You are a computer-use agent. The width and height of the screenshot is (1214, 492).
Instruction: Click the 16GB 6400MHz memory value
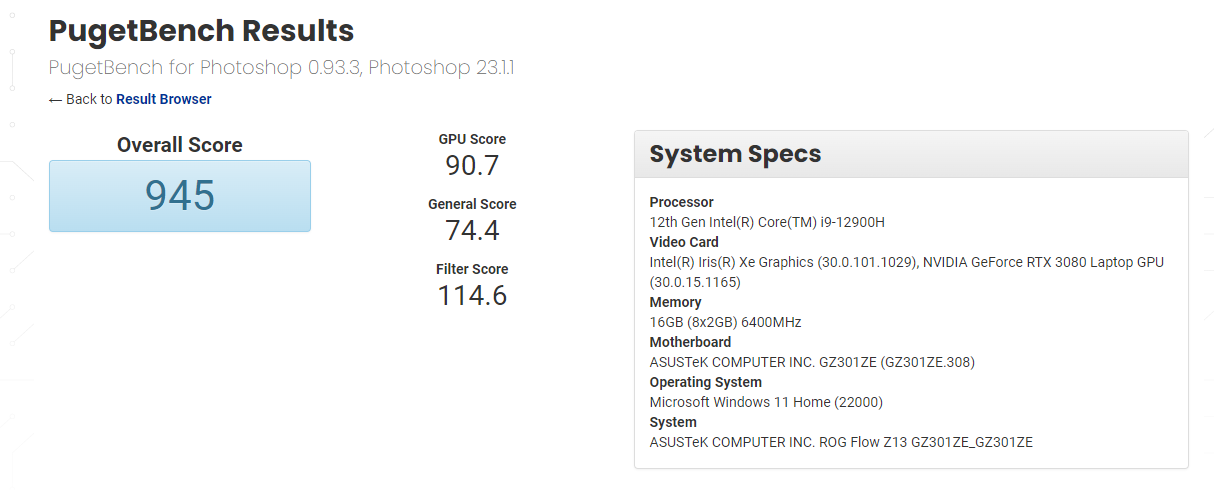tap(725, 322)
